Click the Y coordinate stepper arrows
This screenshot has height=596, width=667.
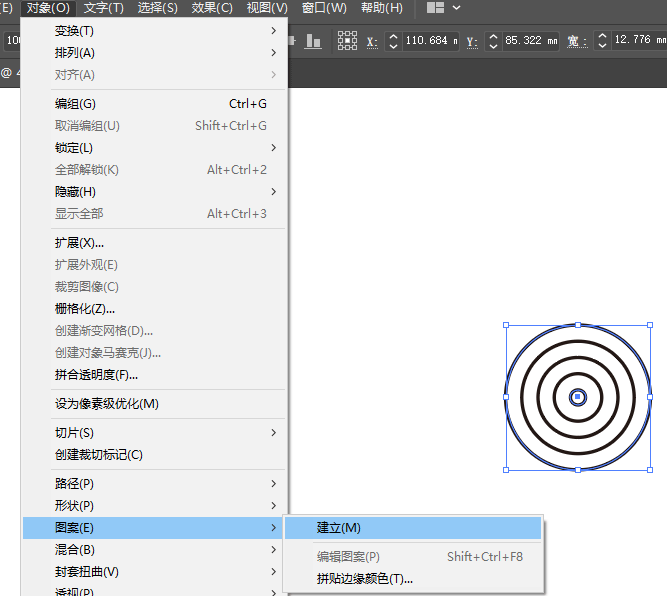coord(492,41)
